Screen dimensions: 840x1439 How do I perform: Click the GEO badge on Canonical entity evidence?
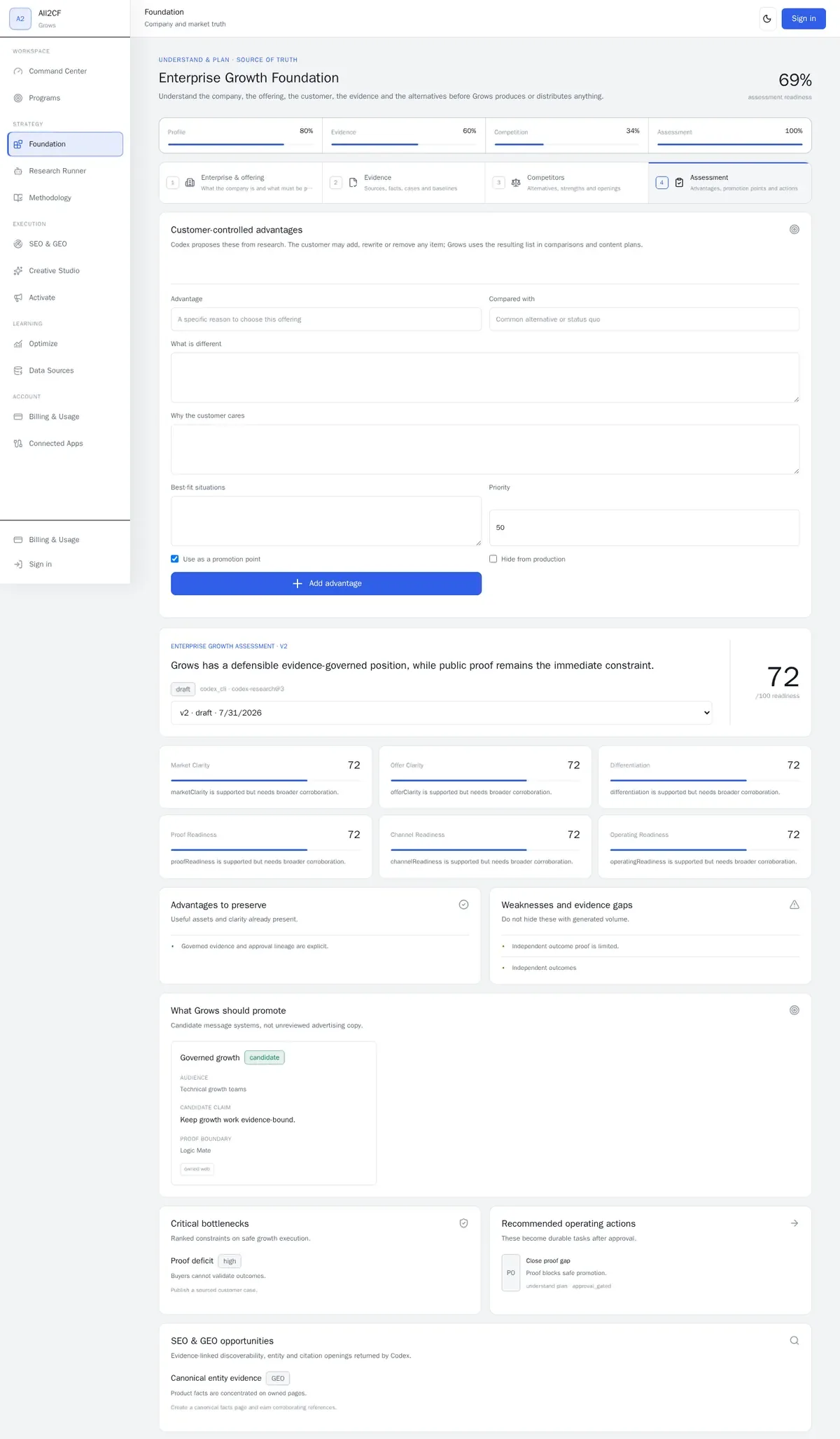tap(278, 1378)
